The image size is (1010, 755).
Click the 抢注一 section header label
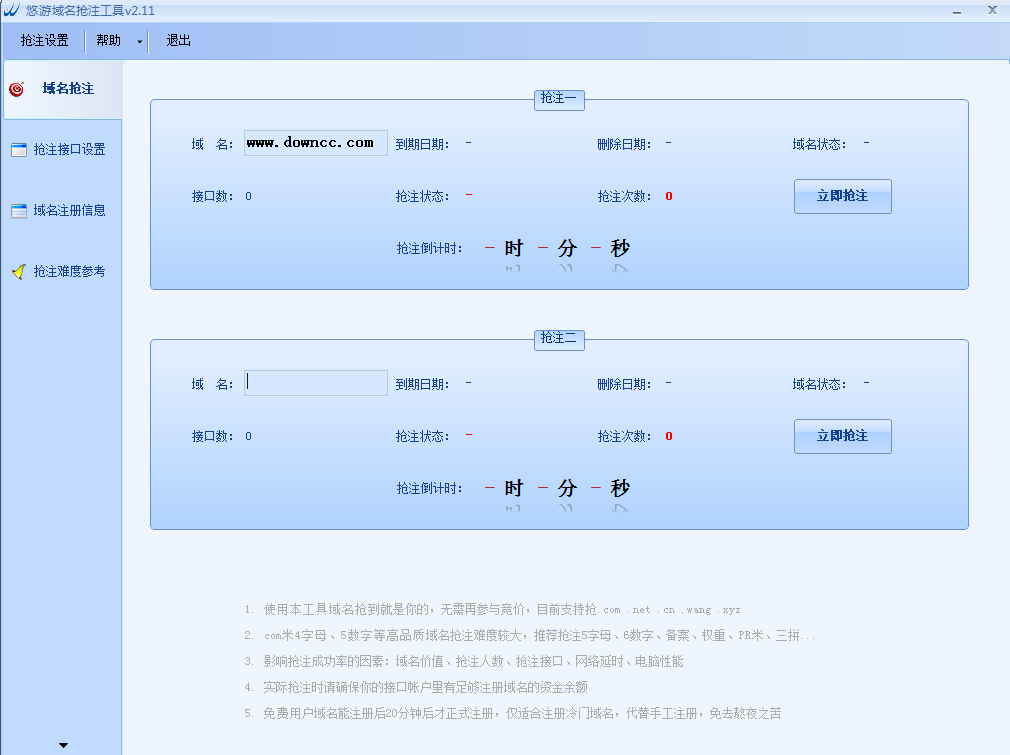(558, 100)
